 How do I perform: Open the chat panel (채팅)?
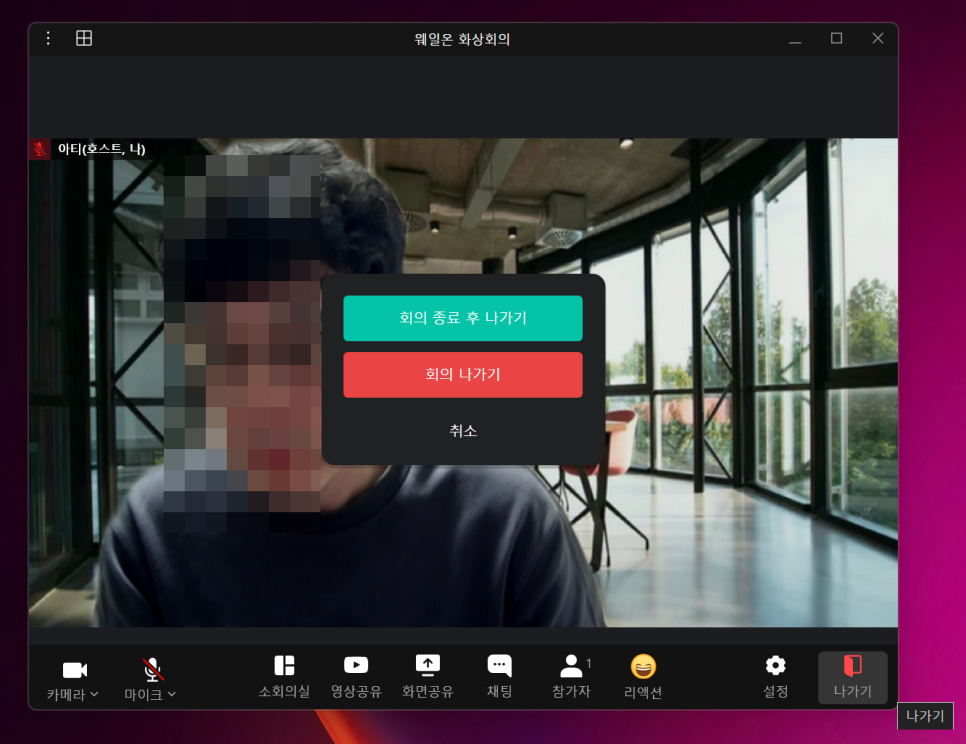(x=500, y=677)
